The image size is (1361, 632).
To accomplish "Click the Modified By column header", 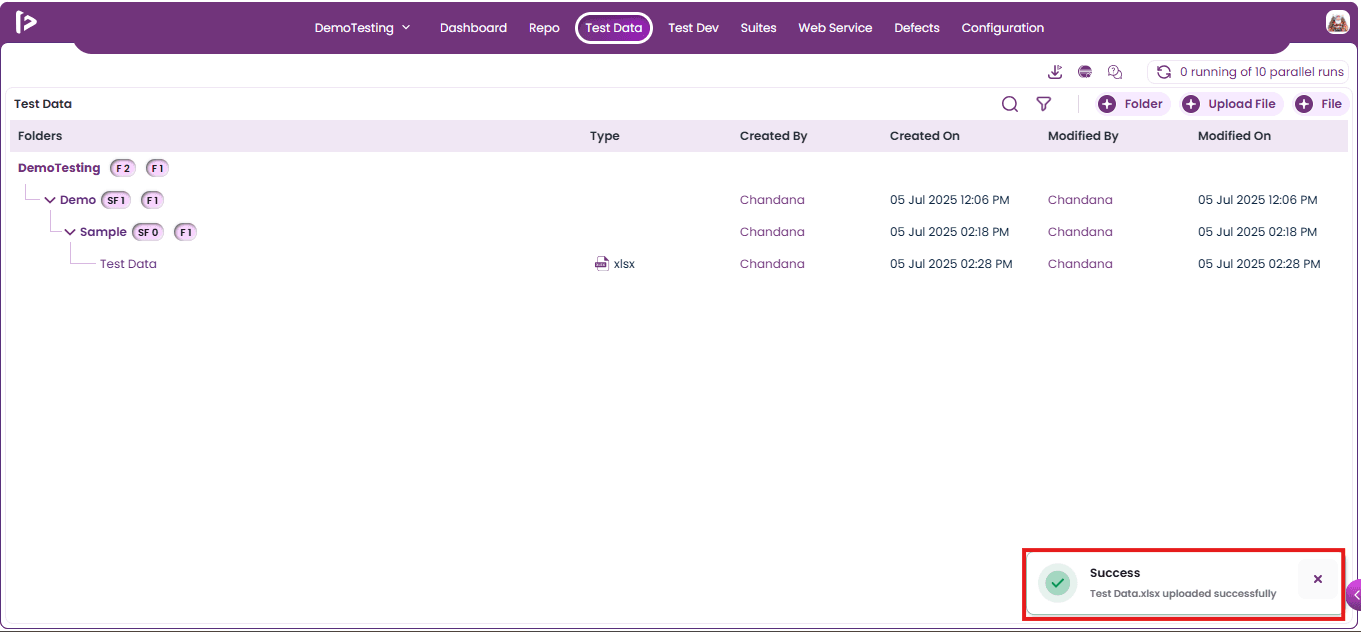I will tap(1083, 136).
